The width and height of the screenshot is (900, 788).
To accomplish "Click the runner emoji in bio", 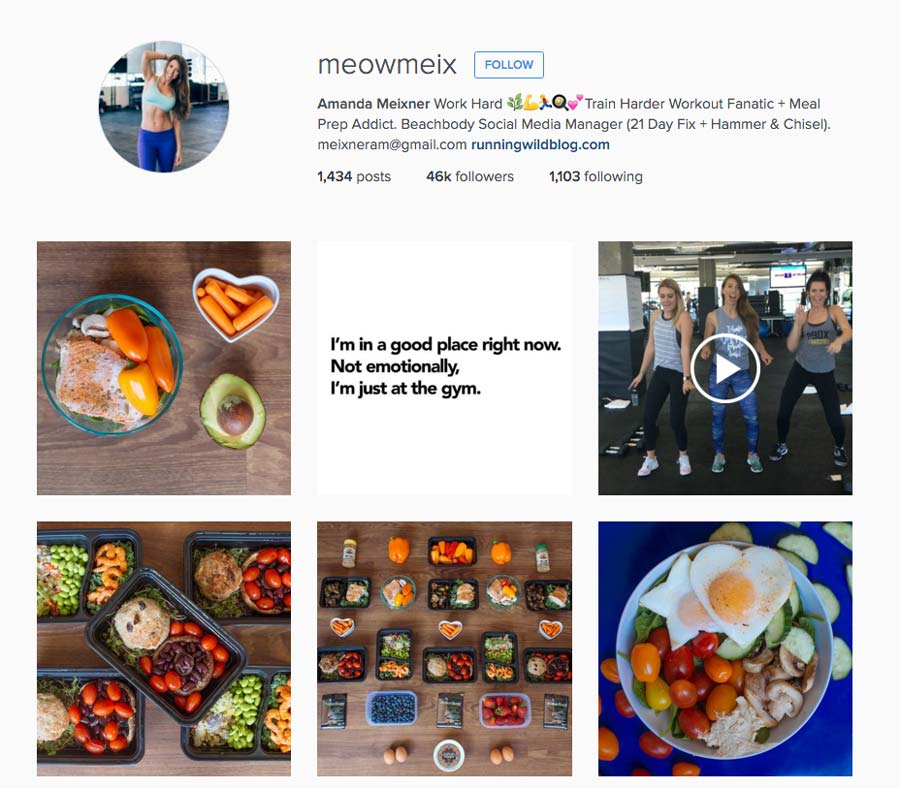I will tap(545, 102).
